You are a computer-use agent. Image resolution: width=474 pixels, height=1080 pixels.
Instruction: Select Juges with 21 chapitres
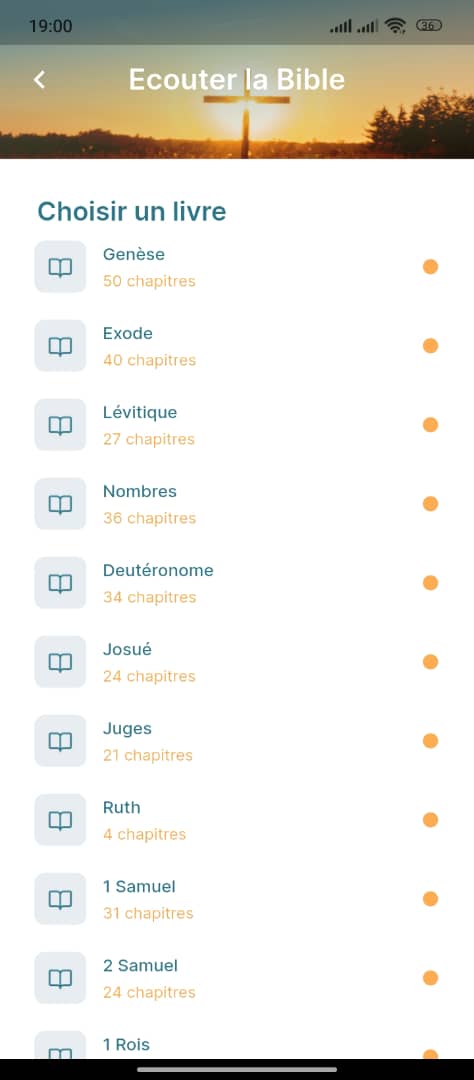pyautogui.click(x=237, y=741)
